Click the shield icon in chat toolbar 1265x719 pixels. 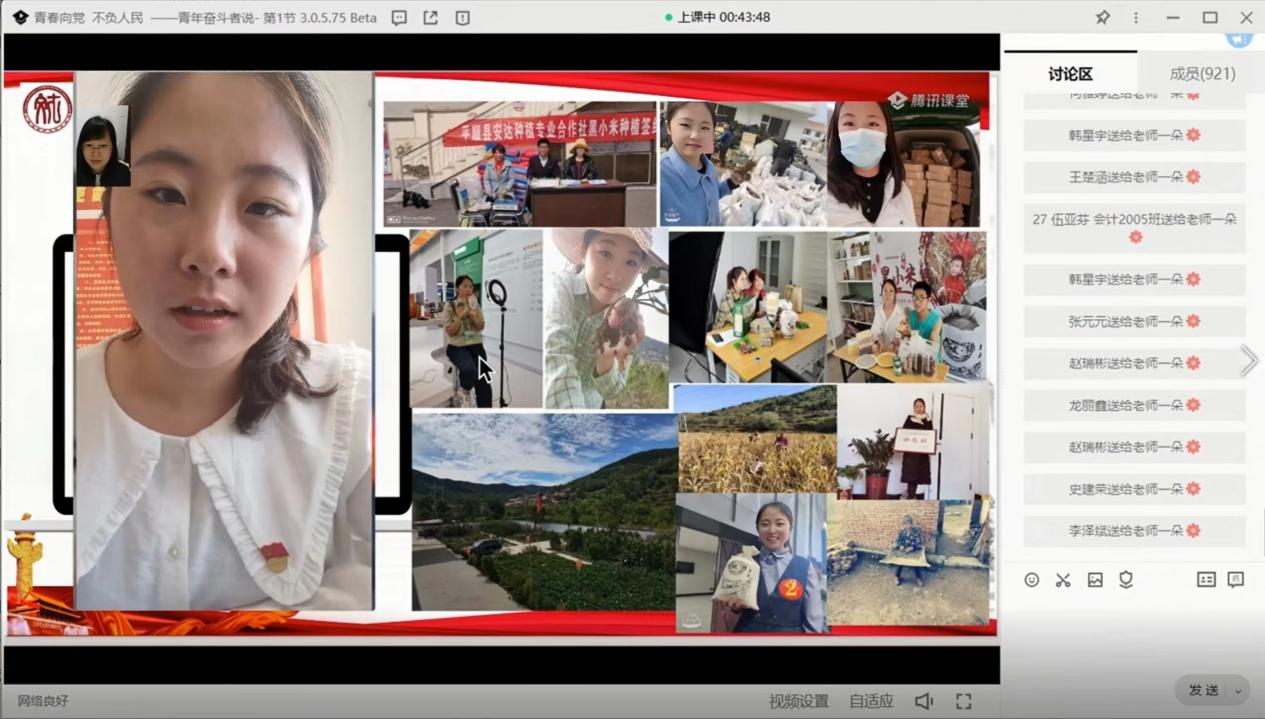(1126, 580)
